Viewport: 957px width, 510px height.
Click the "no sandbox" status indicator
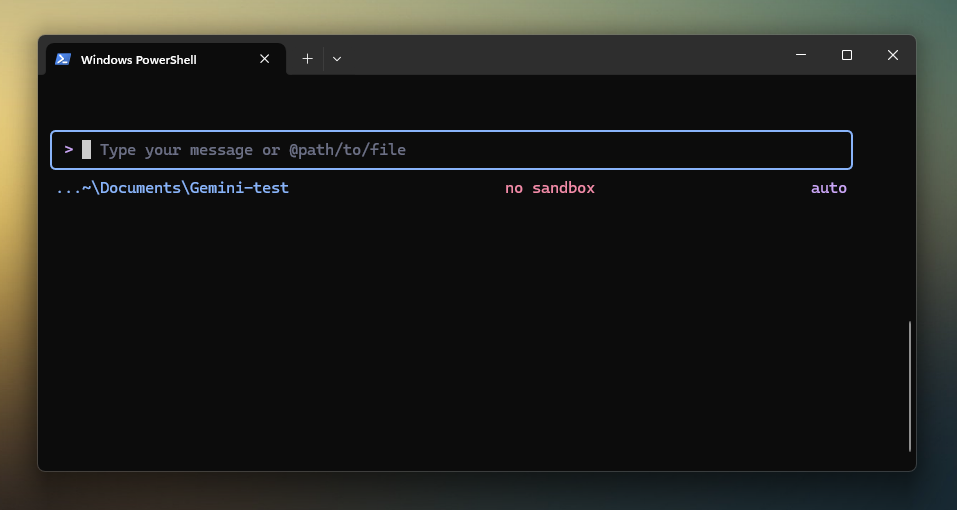coord(549,188)
